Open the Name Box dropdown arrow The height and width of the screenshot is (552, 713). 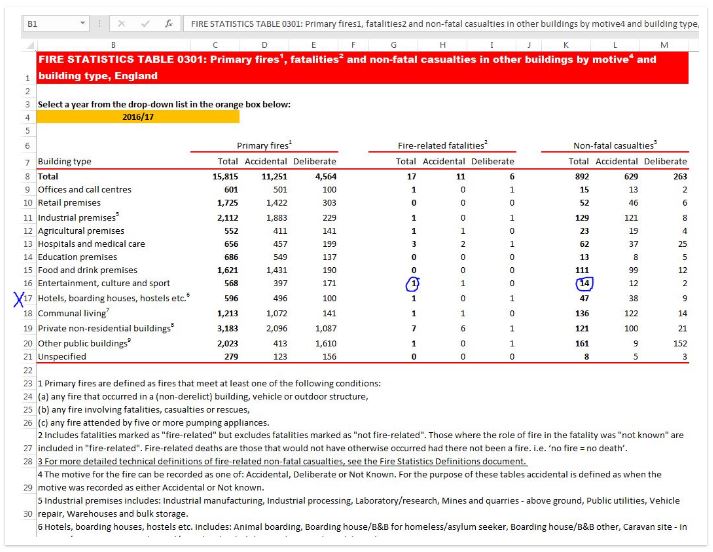pyautogui.click(x=82, y=23)
